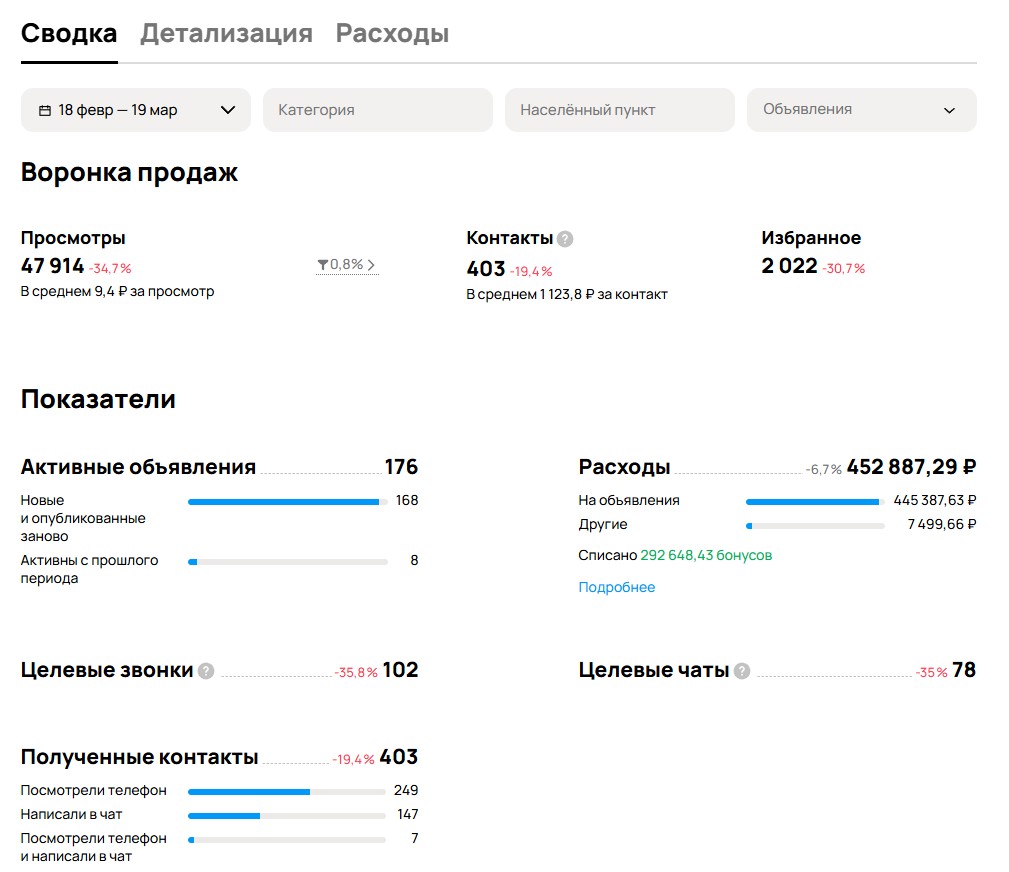
Task: Click the Просмотры change -34,7%
Action: (110, 268)
